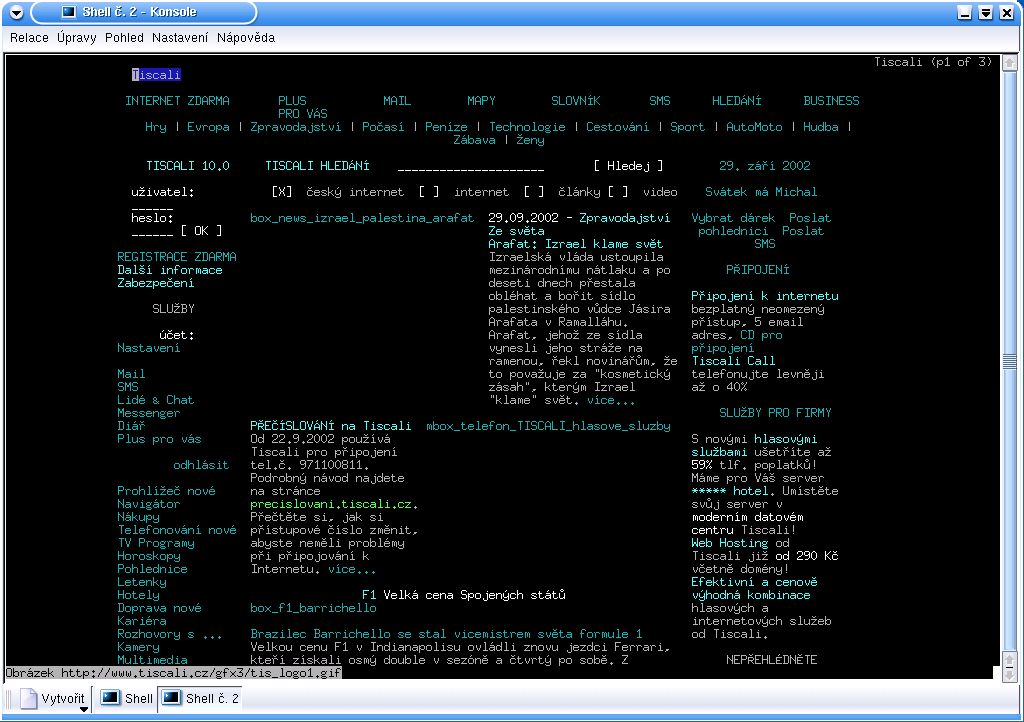Screen dimensions: 1024x722
Task: Open the Brazilec Barrichello headline link
Action: (x=446, y=634)
